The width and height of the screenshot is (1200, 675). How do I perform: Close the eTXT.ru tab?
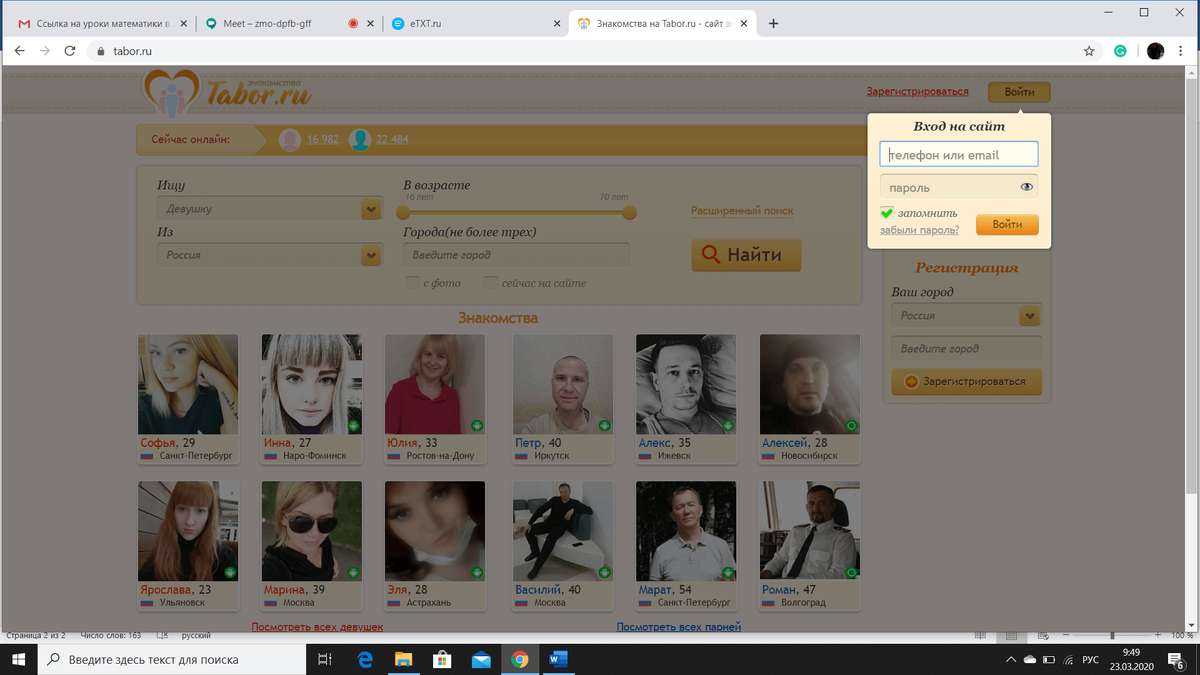559,24
